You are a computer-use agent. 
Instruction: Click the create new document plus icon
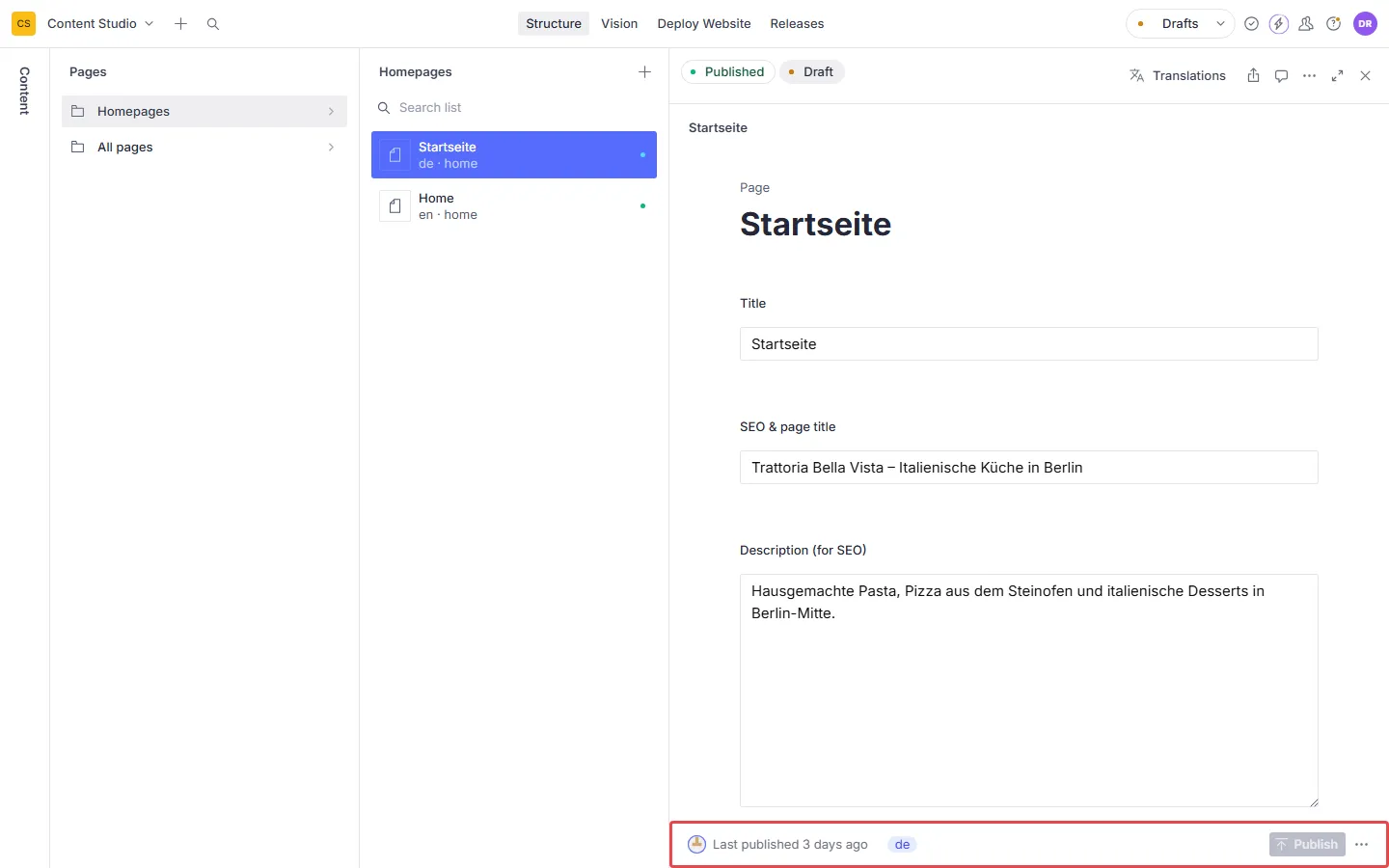pyautogui.click(x=180, y=23)
